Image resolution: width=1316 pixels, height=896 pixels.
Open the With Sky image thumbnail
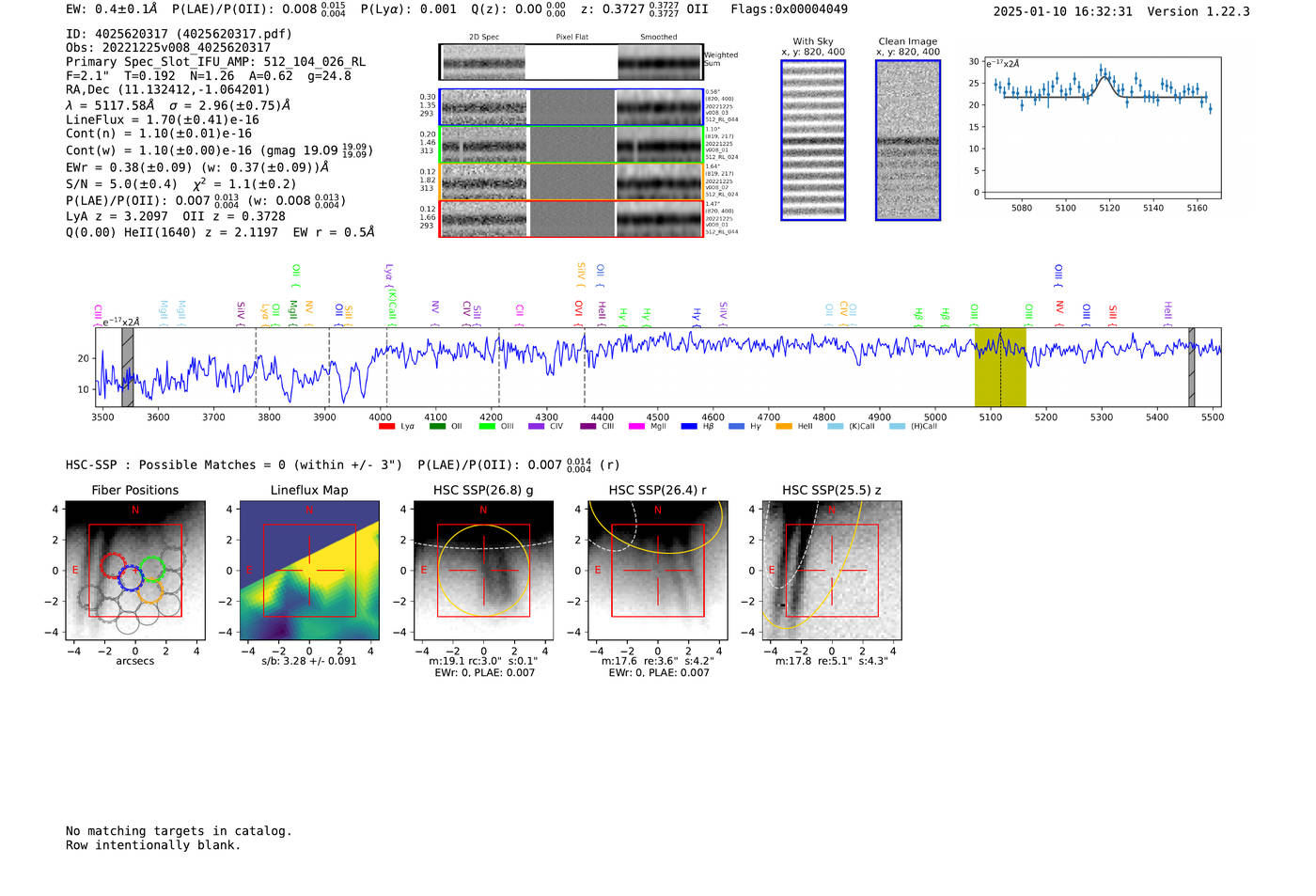[813, 140]
